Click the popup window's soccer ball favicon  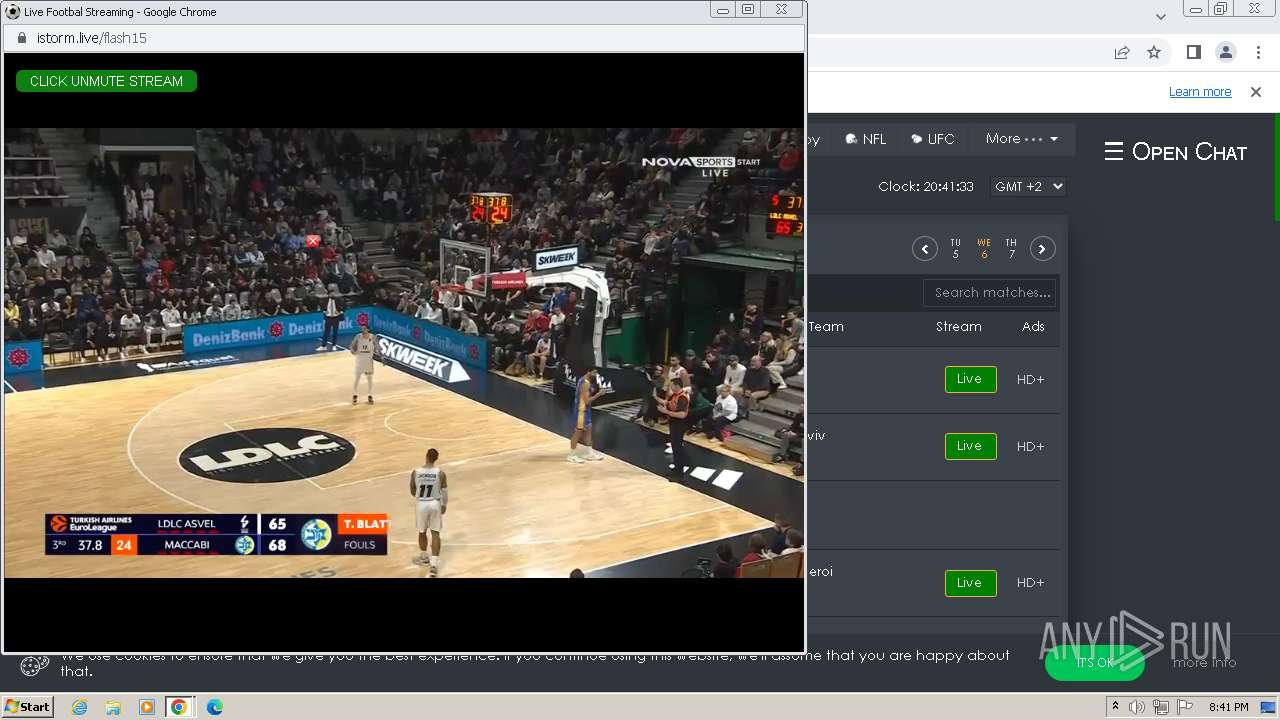tap(13, 11)
